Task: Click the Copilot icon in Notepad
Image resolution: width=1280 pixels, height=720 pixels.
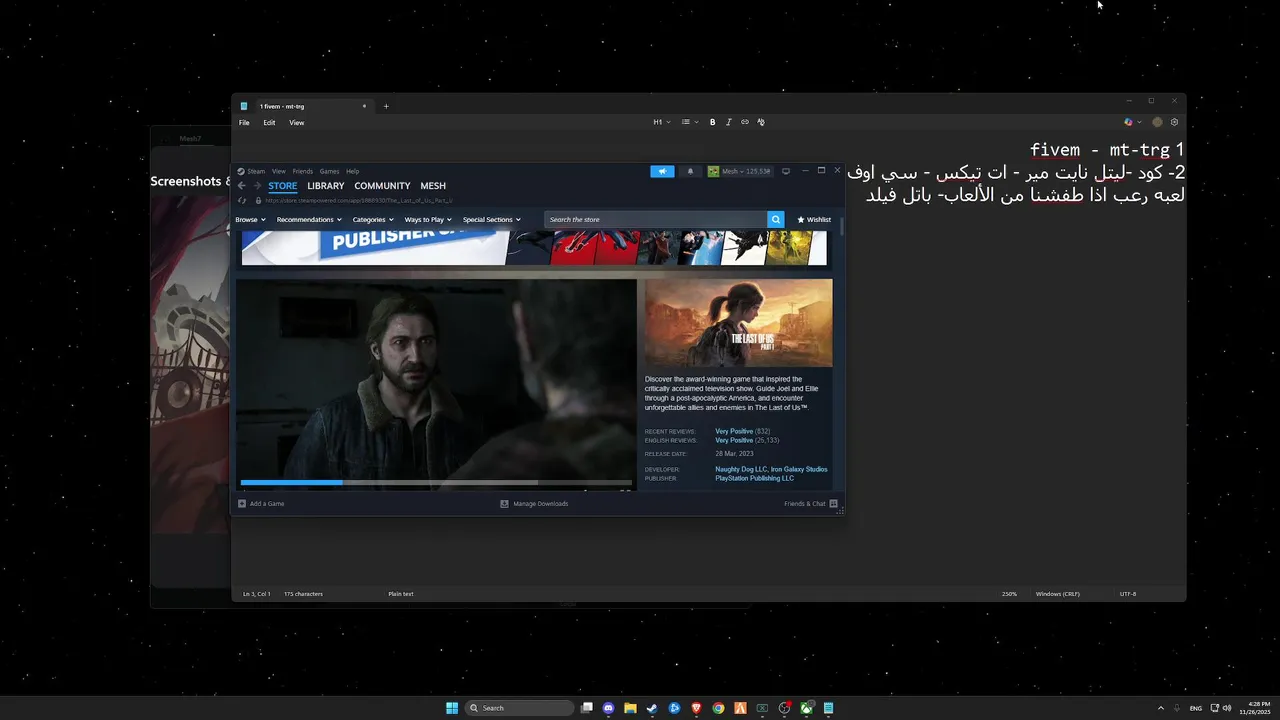Action: point(1128,122)
